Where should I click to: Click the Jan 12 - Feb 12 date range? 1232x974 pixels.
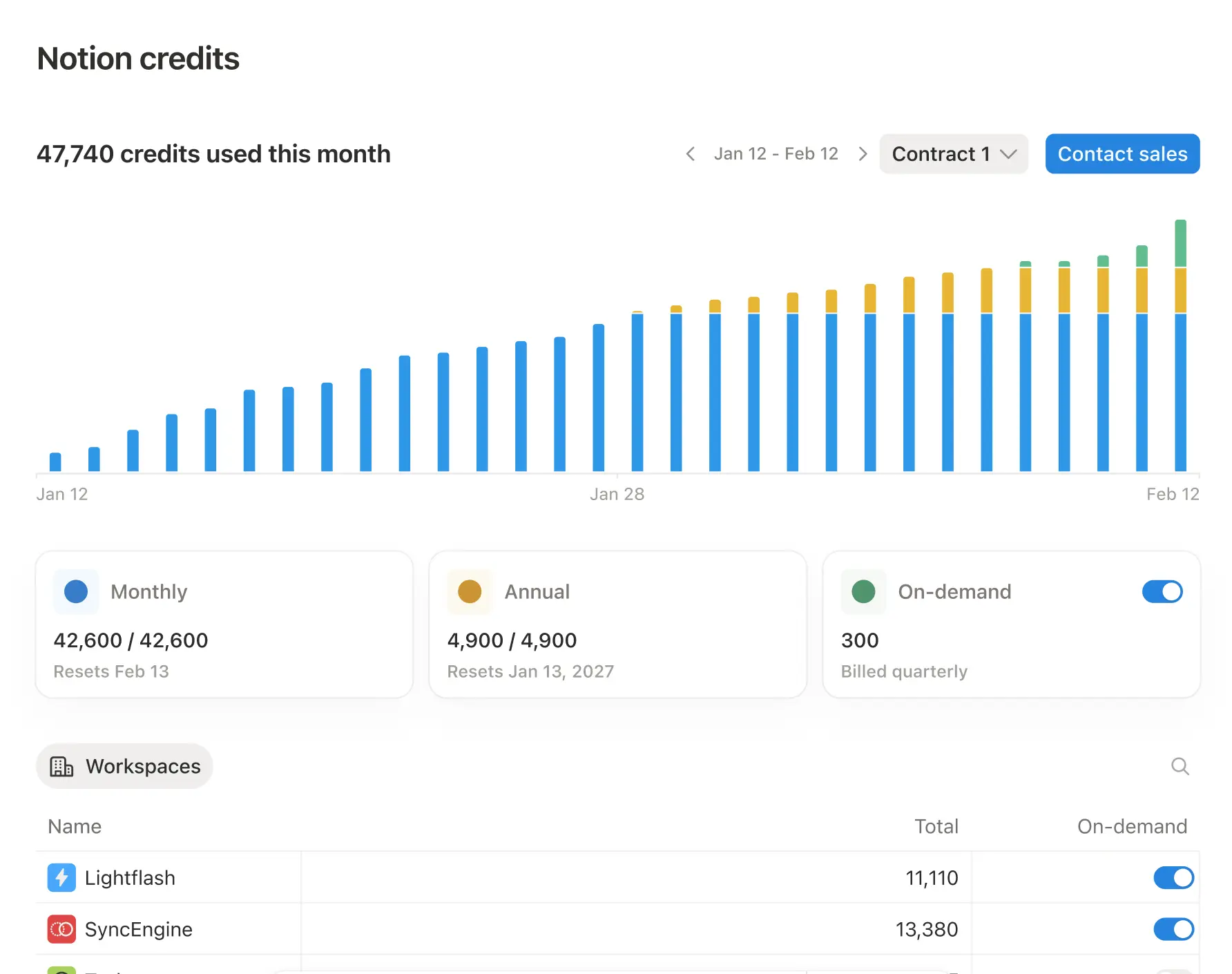coord(776,154)
